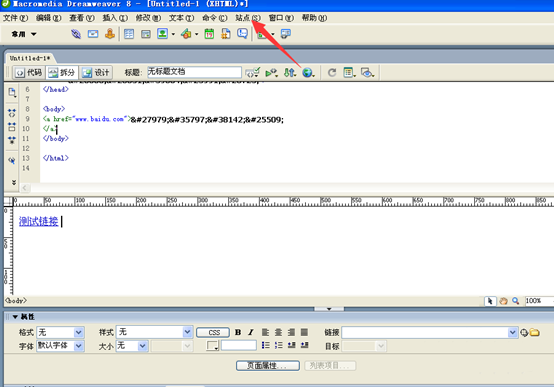The width and height of the screenshot is (554, 387).
Task: Open preview in browser globe icon
Action: (x=308, y=72)
